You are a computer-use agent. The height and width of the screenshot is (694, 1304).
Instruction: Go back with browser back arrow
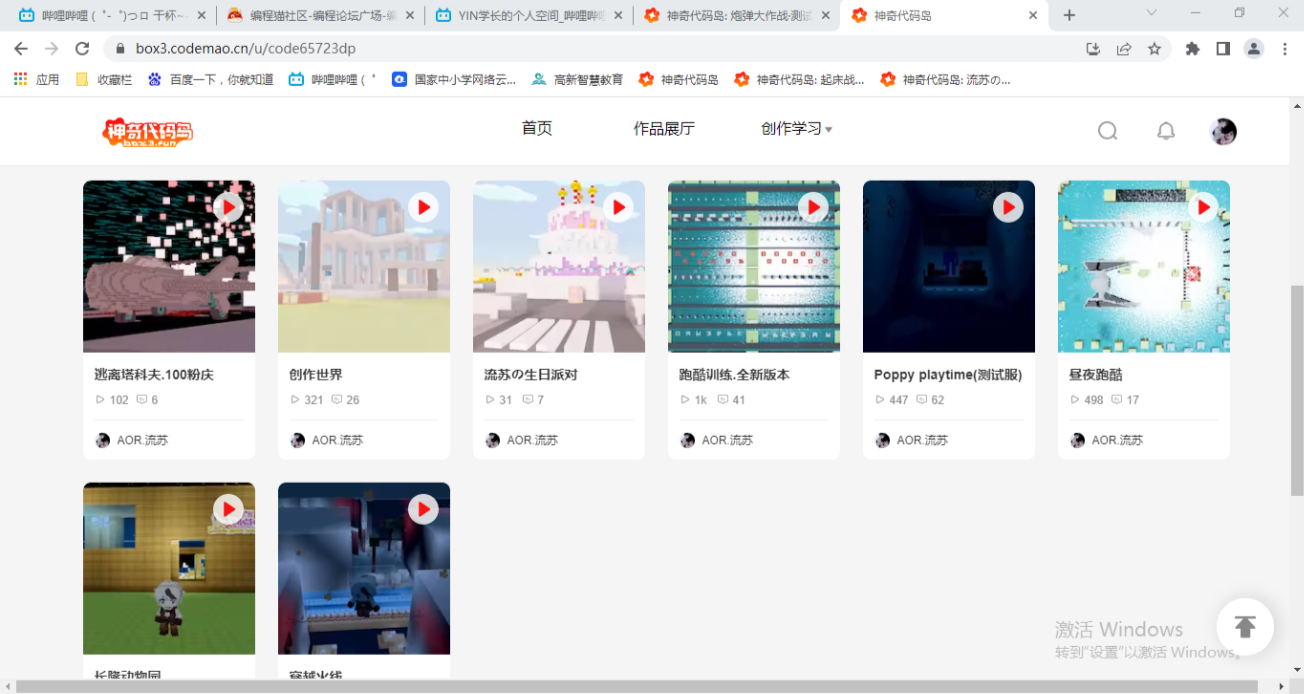tap(21, 48)
